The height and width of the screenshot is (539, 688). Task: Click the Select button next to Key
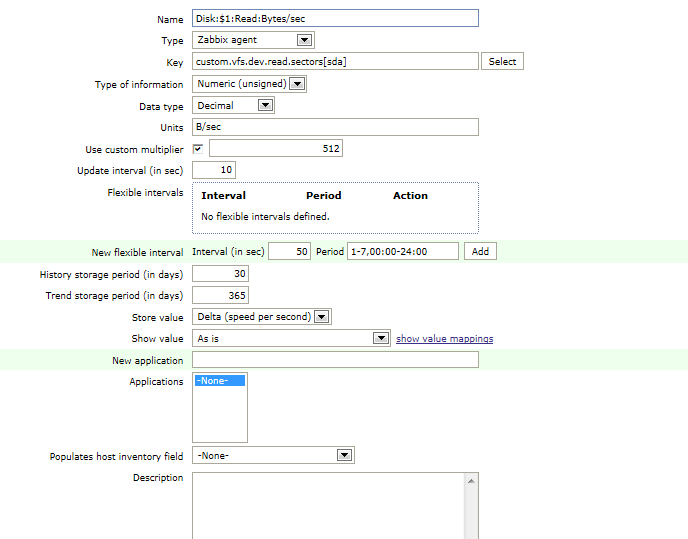(502, 61)
